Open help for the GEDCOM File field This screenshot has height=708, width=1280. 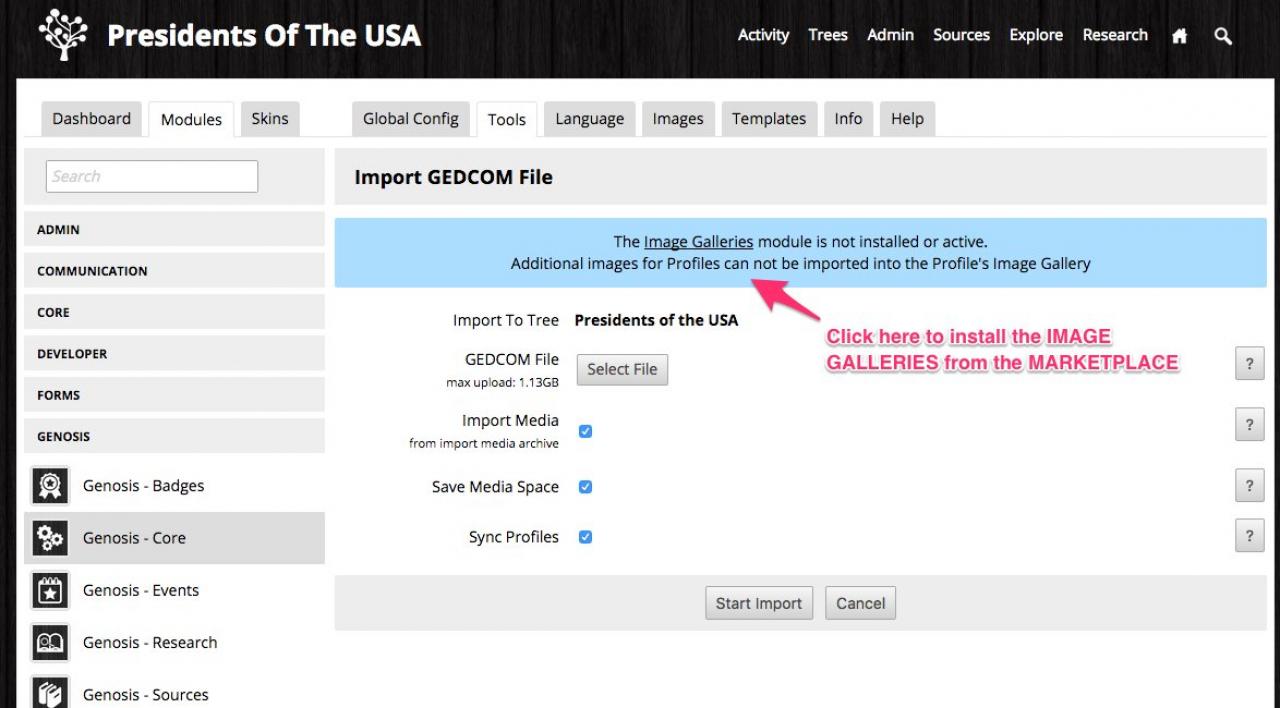pyautogui.click(x=1249, y=364)
